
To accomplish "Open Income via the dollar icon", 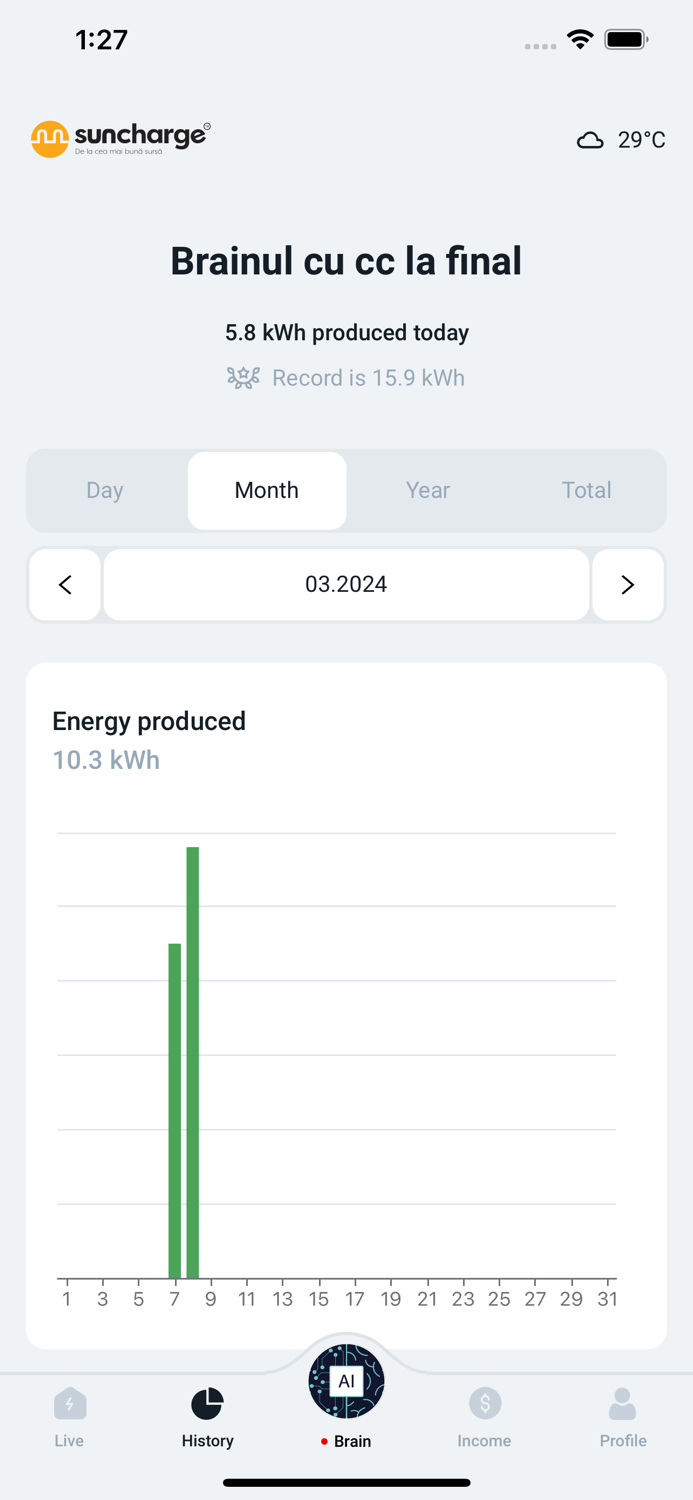I will point(484,1404).
